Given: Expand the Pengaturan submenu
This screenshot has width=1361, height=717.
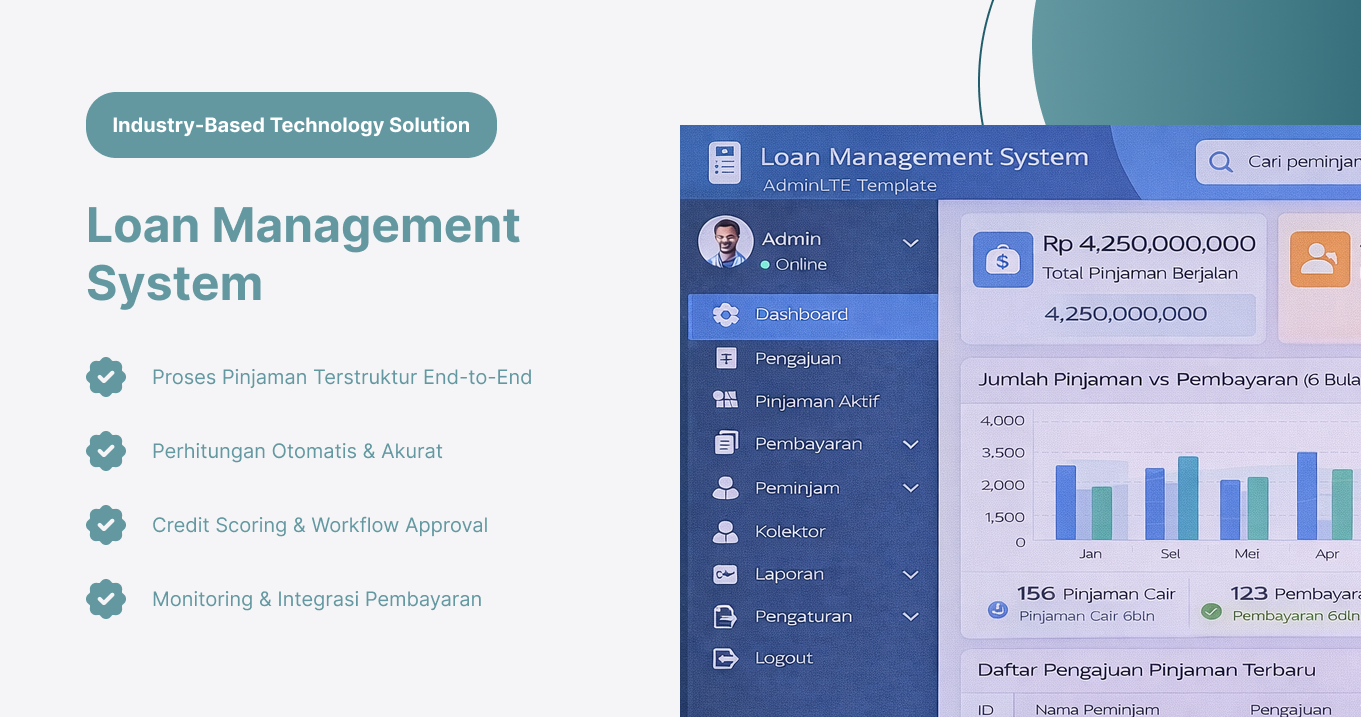Looking at the screenshot, I should coord(911,616).
